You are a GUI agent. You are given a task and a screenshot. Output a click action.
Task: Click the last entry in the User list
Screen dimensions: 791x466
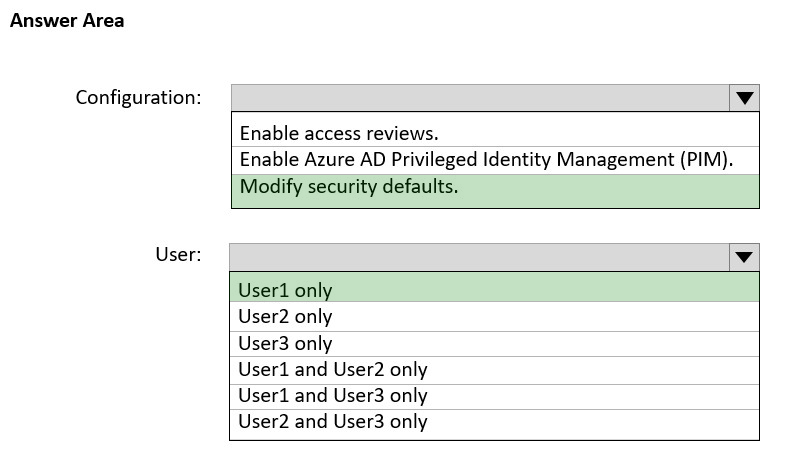(x=494, y=424)
